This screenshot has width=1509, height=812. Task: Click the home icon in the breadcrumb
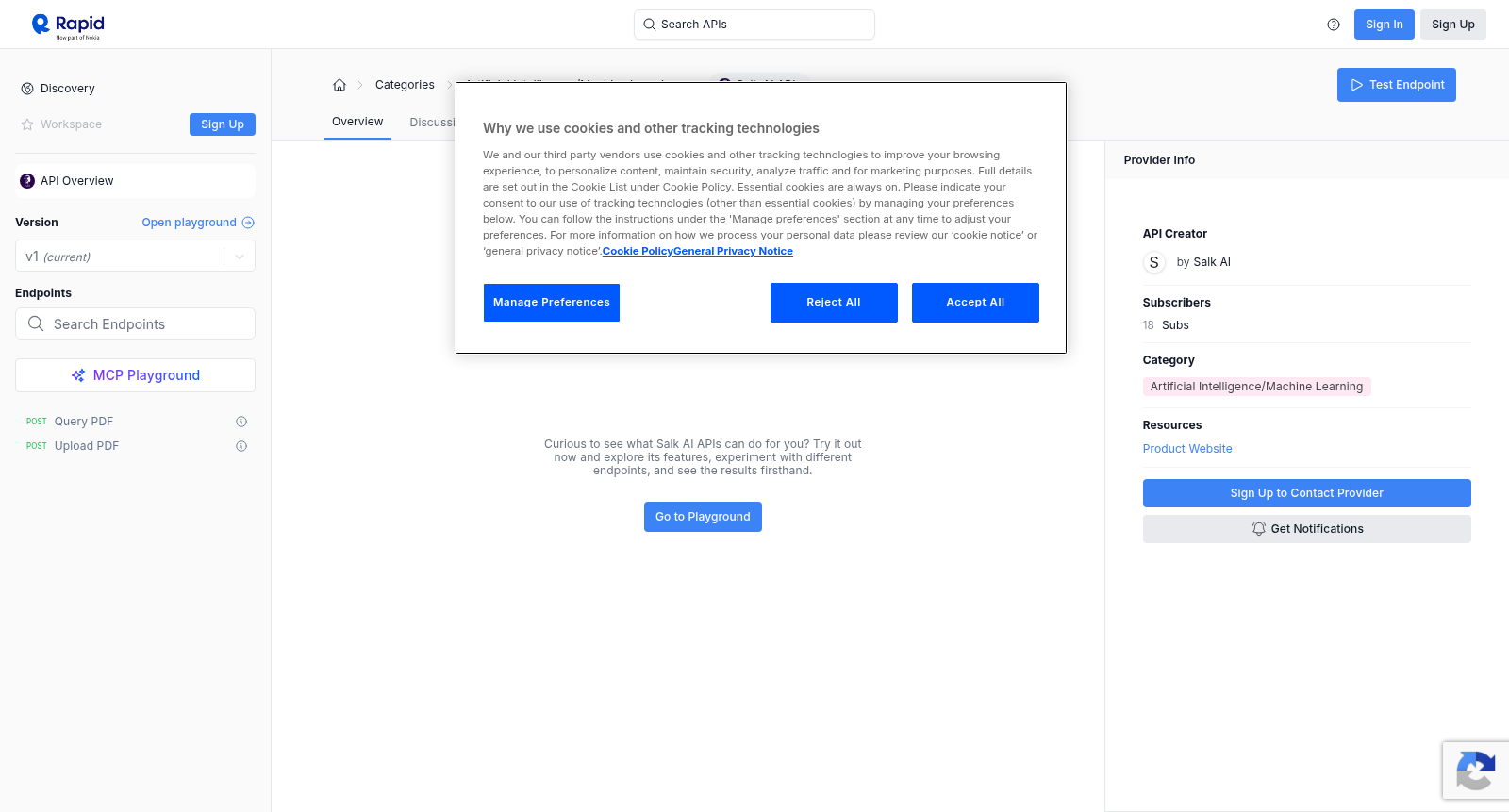pyautogui.click(x=340, y=85)
